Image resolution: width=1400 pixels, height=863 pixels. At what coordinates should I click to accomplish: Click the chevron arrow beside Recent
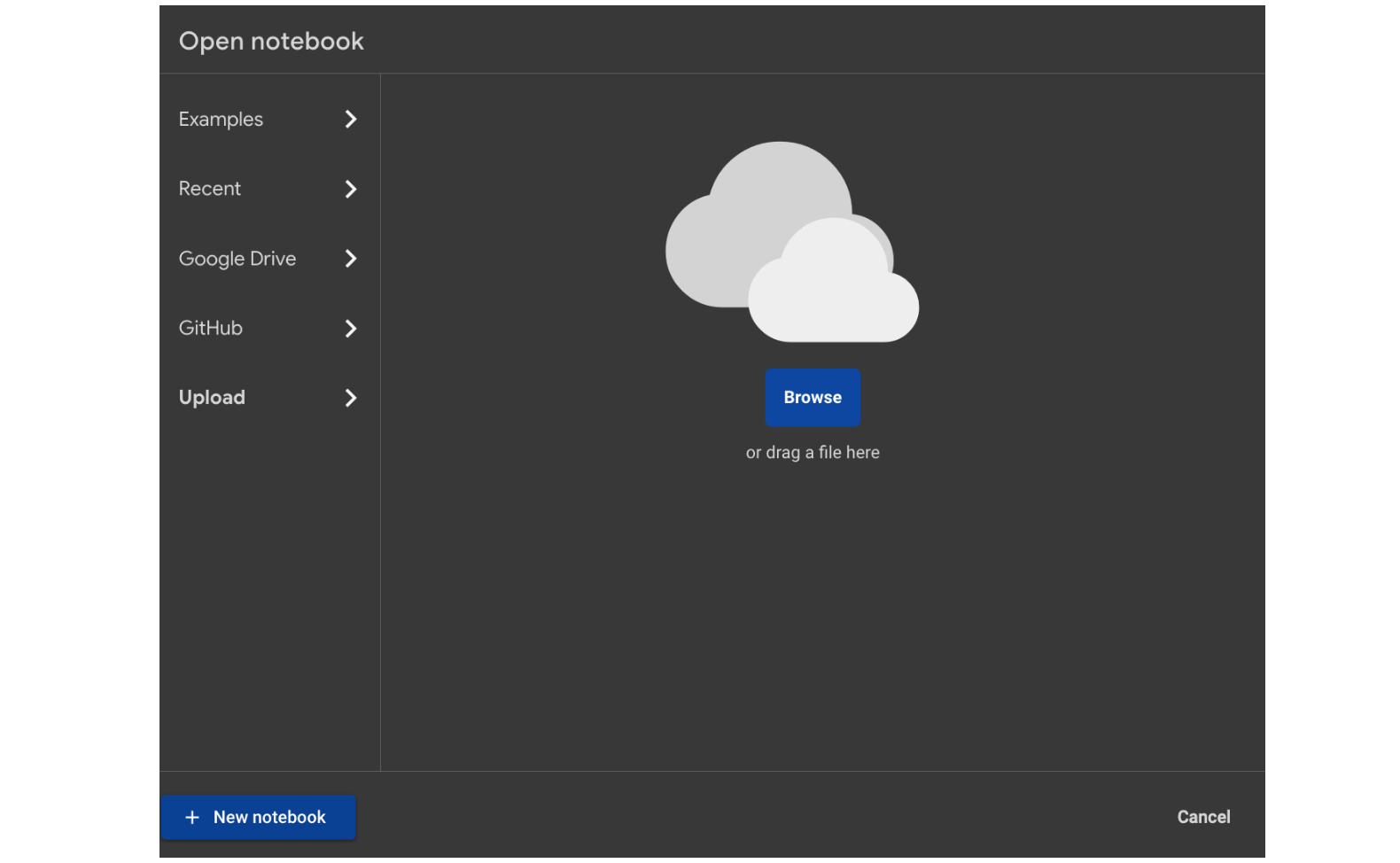click(351, 189)
